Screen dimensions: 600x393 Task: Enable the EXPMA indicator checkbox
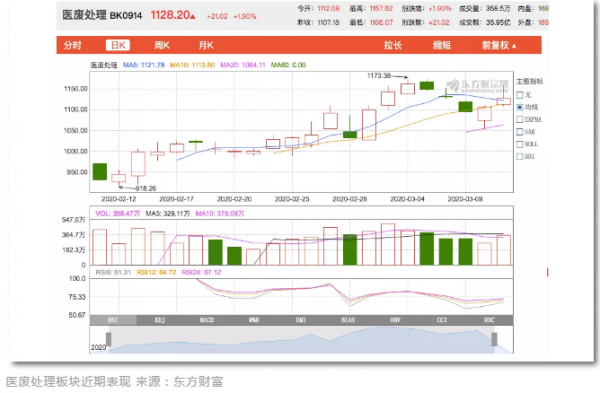click(520, 119)
